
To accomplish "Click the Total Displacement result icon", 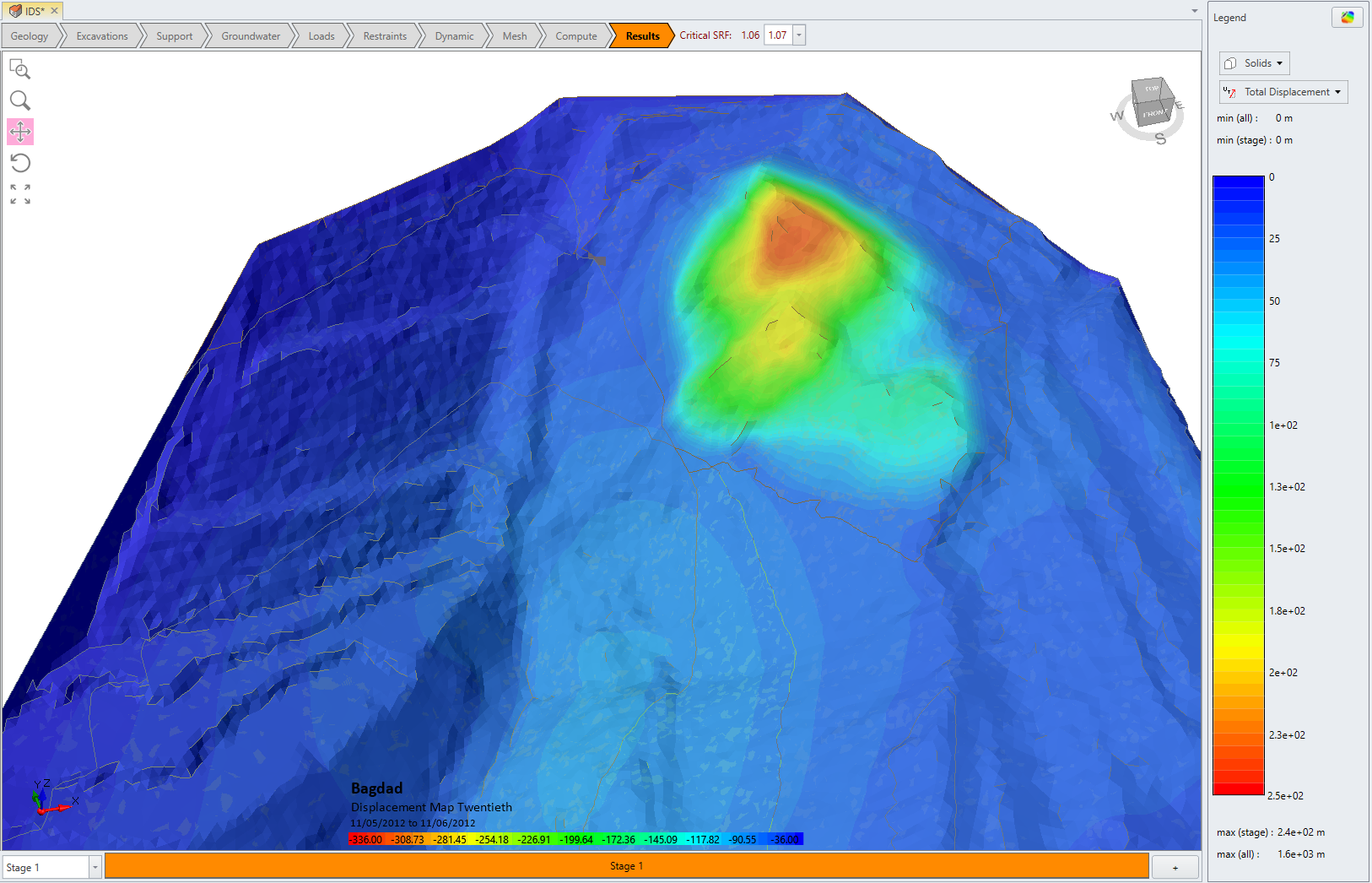I will click(x=1230, y=92).
